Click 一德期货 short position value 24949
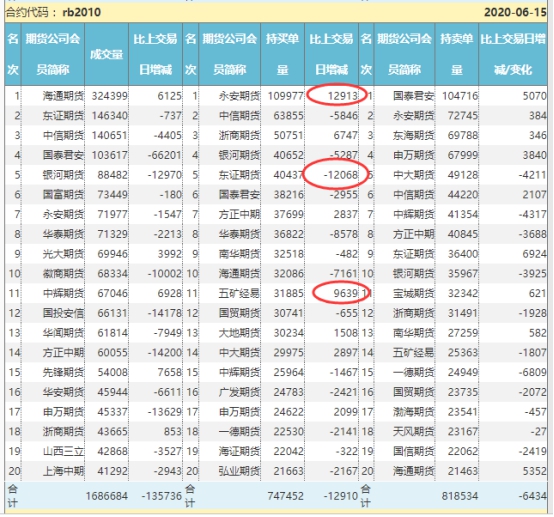 click(462, 372)
